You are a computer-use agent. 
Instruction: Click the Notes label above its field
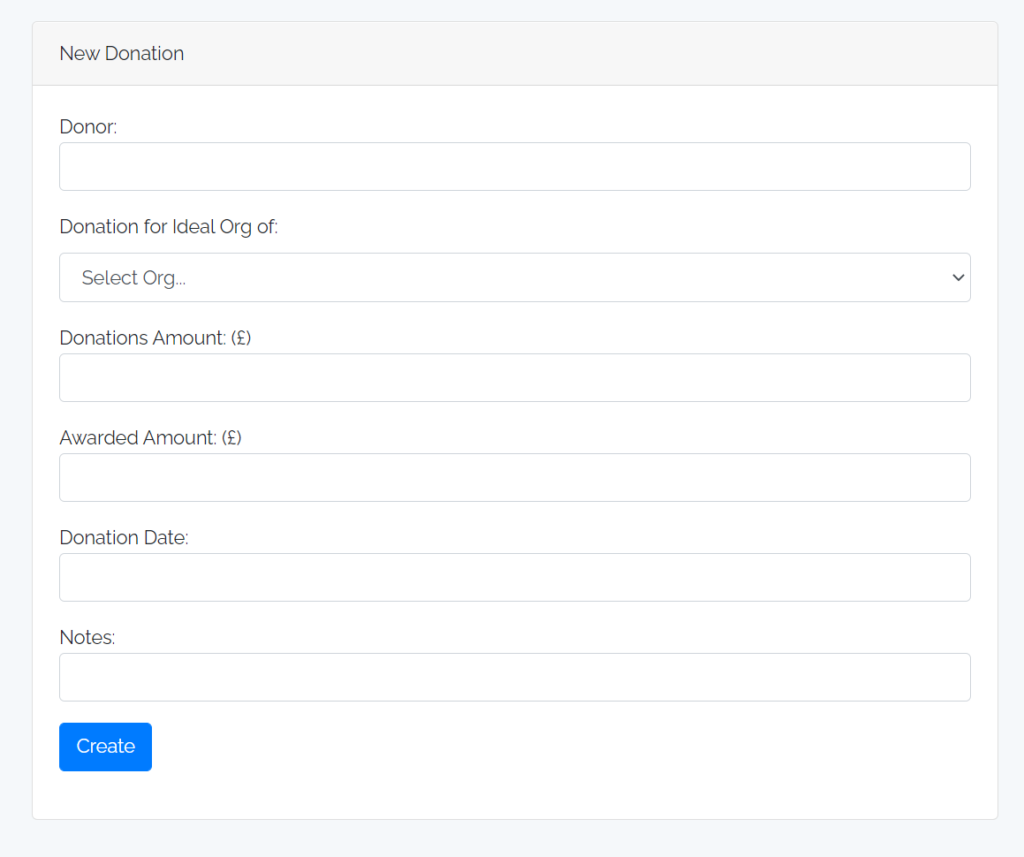tap(86, 637)
